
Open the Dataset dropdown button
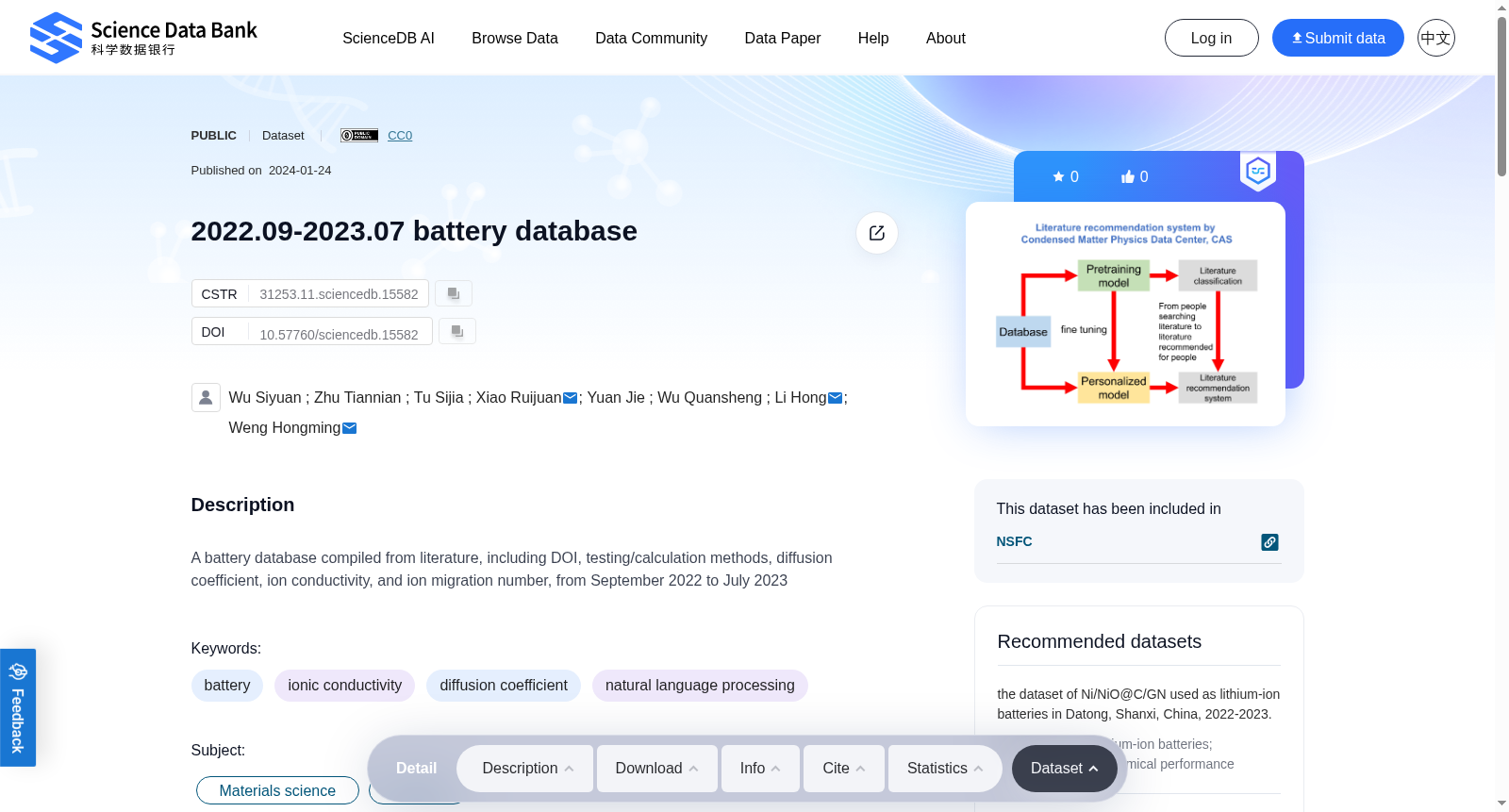click(x=1064, y=769)
